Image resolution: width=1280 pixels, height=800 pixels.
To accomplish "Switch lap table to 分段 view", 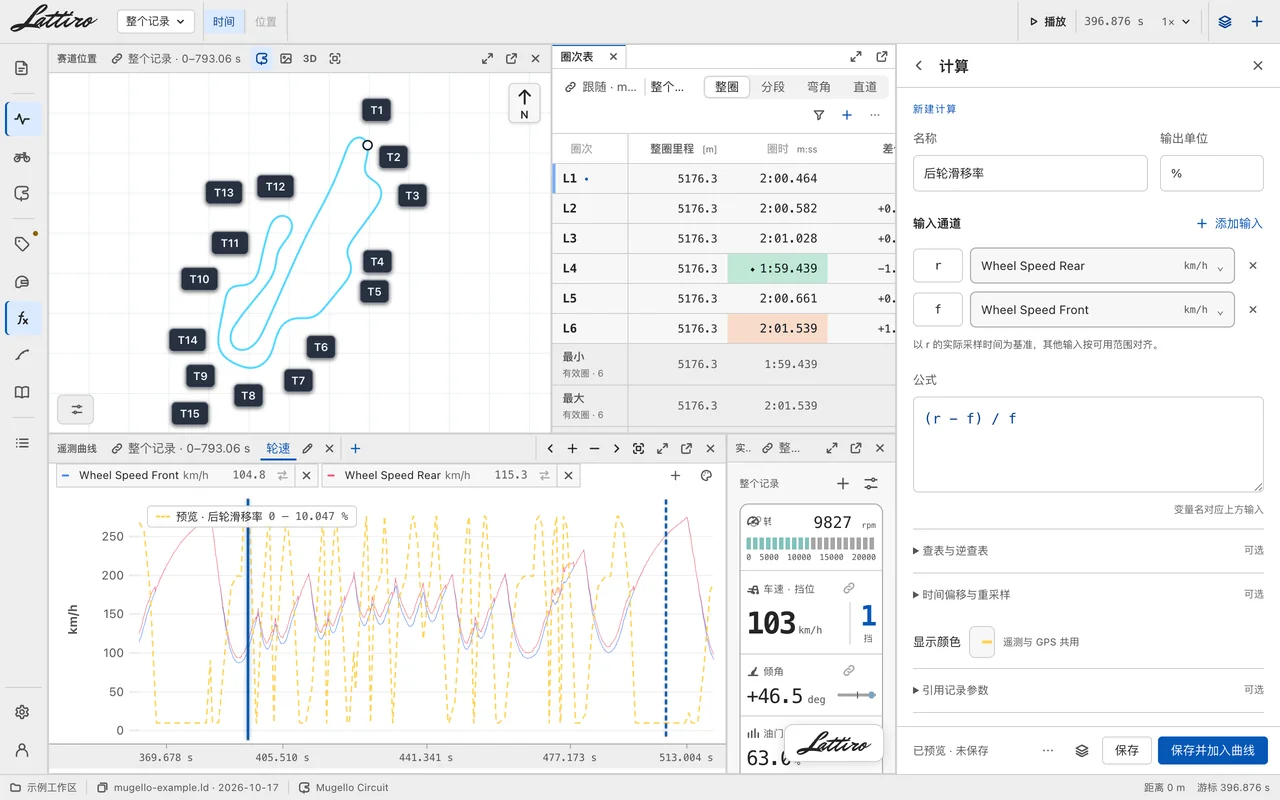I will pyautogui.click(x=773, y=87).
